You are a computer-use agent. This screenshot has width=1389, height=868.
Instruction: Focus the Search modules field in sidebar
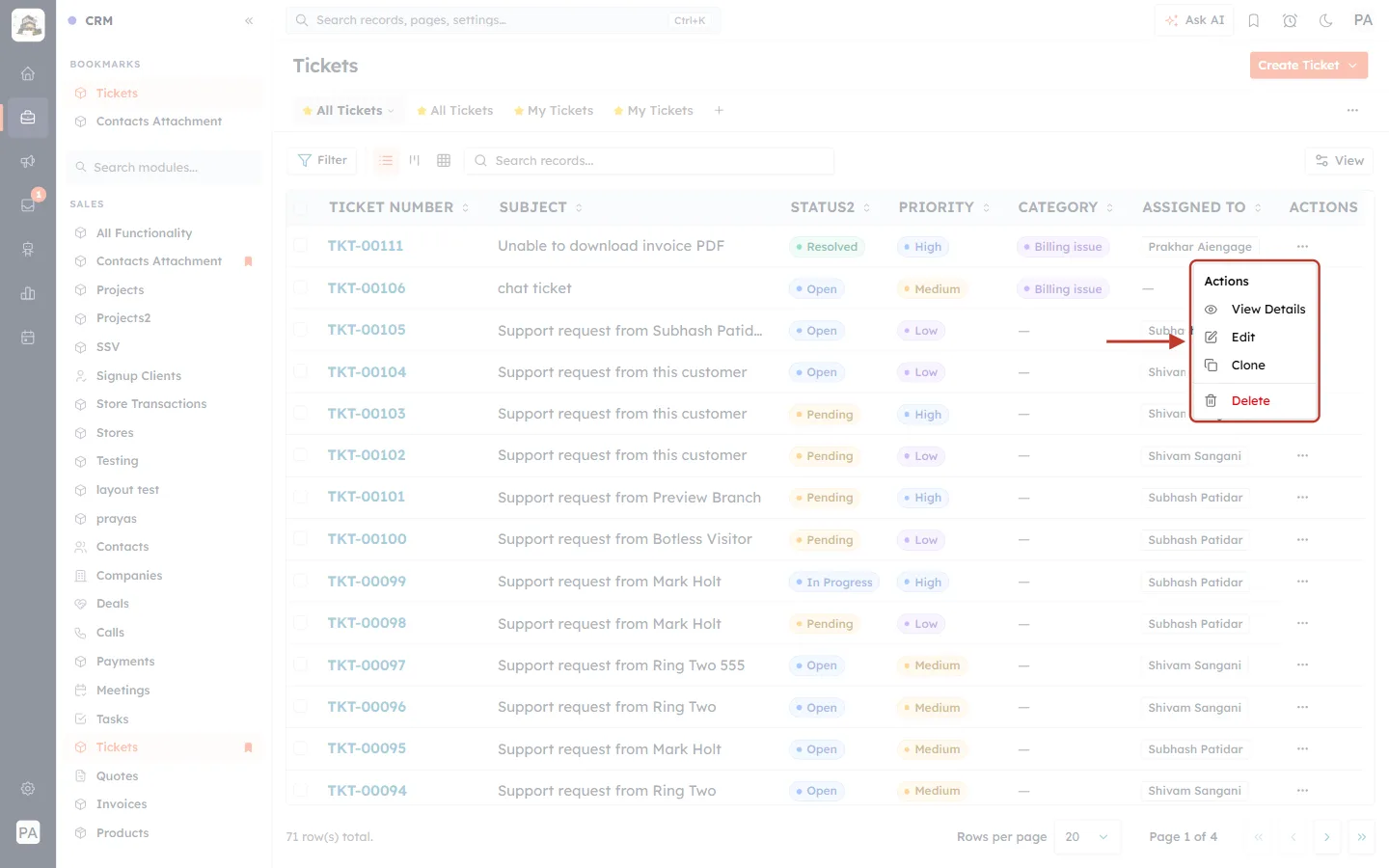[164, 168]
